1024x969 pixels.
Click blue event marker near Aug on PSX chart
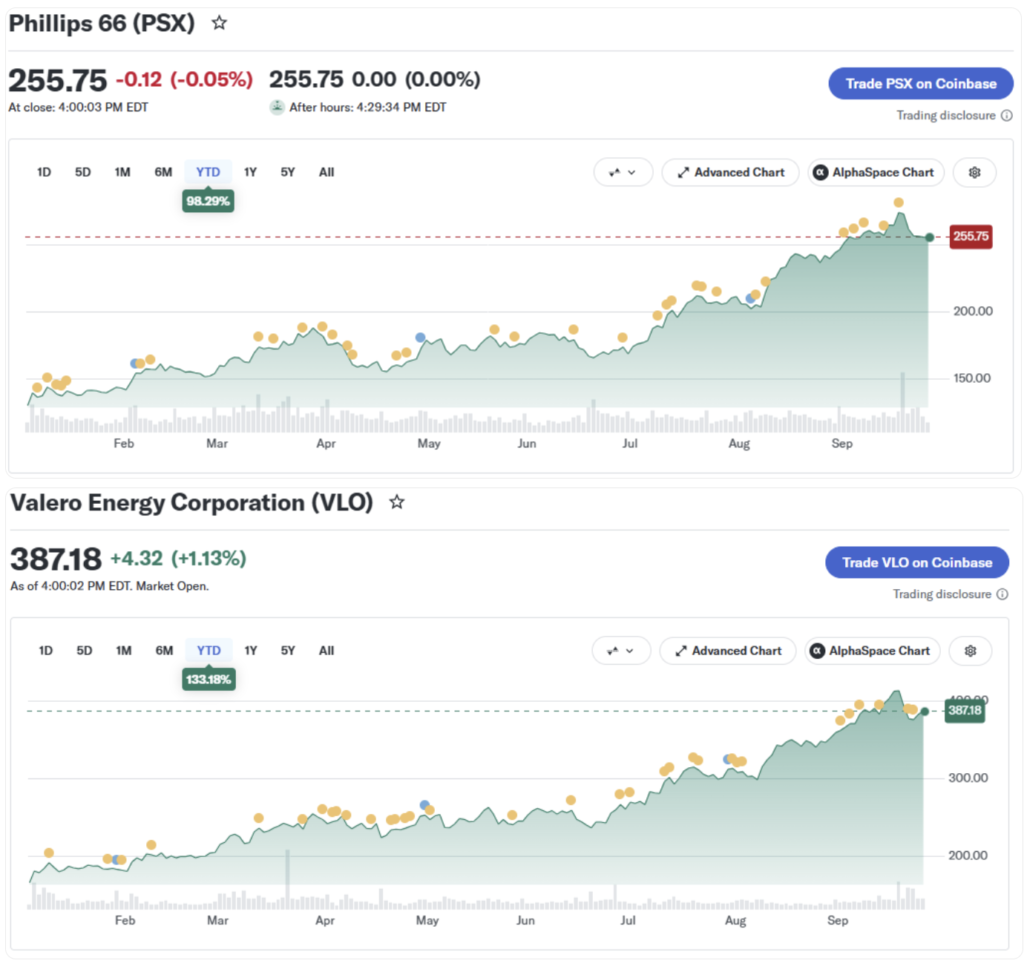pos(750,298)
